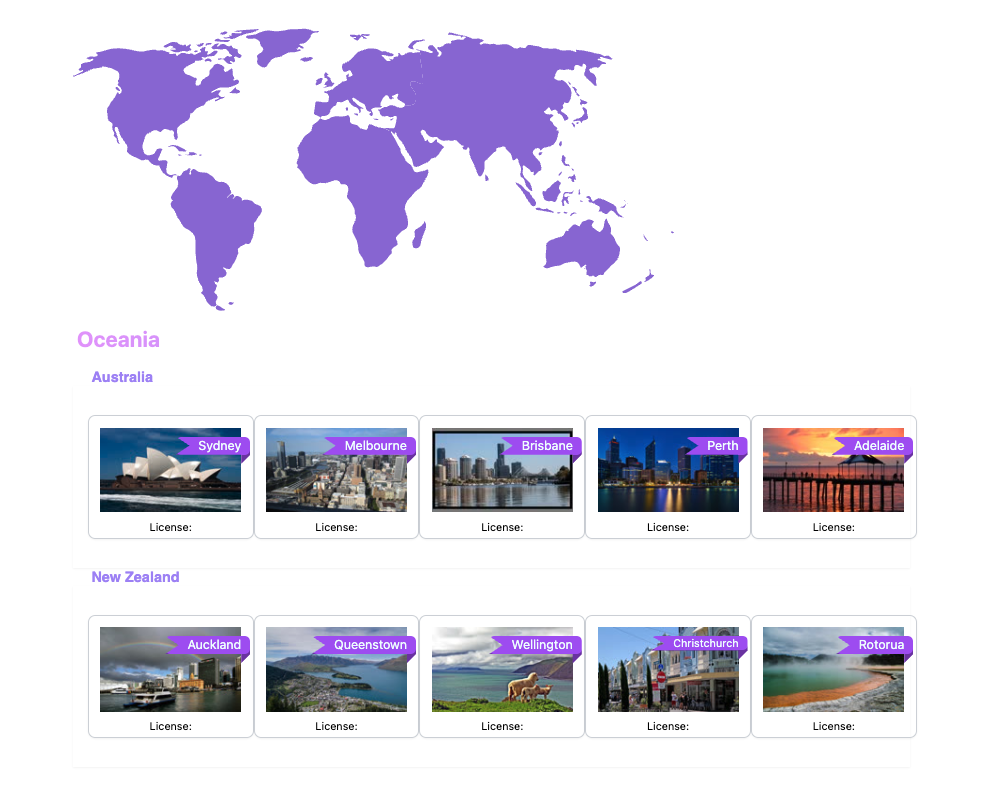Screen dimensions: 996x795
Task: Click the License text under Perth
Action: (668, 527)
